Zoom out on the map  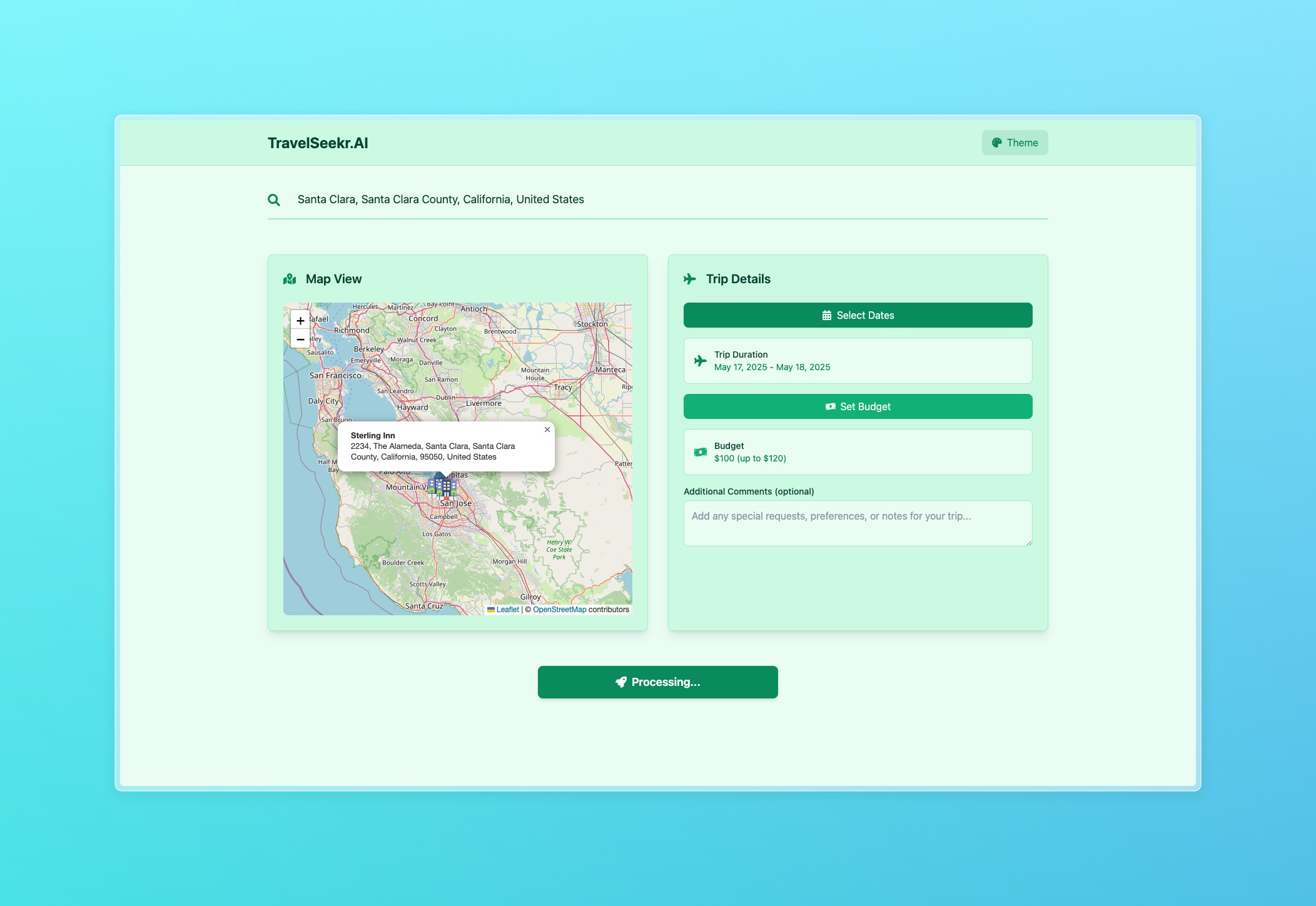tap(300, 340)
